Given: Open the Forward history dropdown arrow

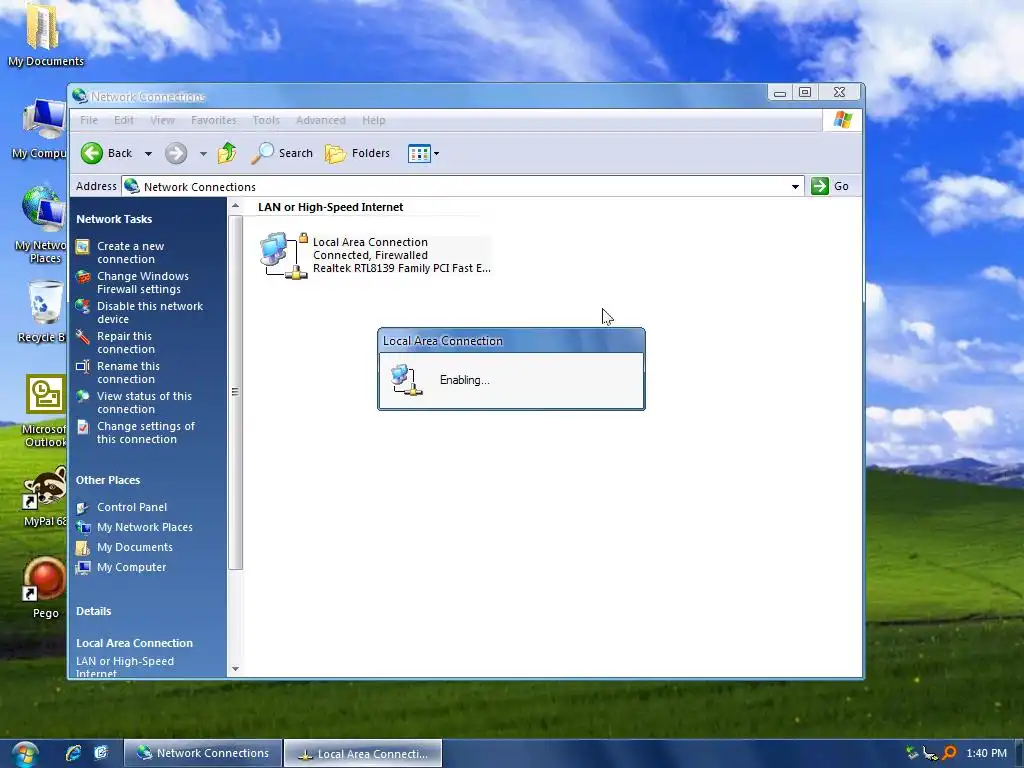Looking at the screenshot, I should [203, 153].
